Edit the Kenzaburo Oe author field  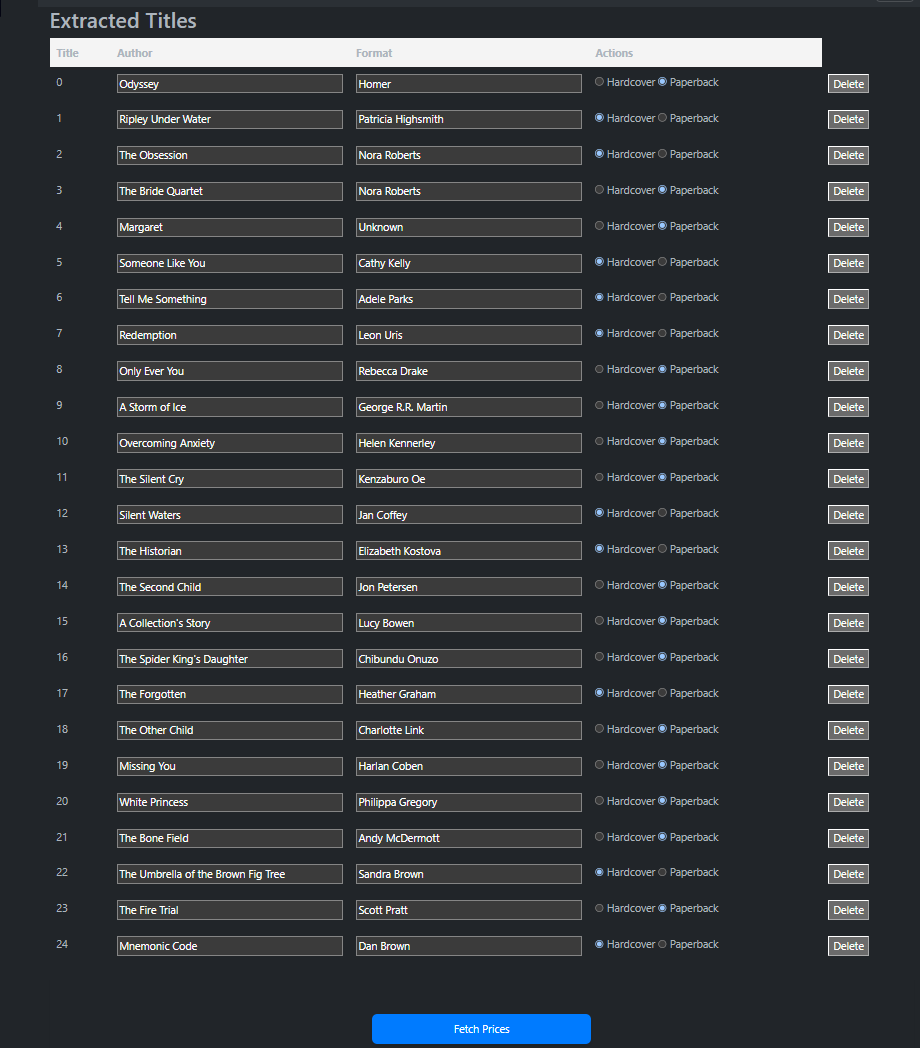pyautogui.click(x=469, y=479)
